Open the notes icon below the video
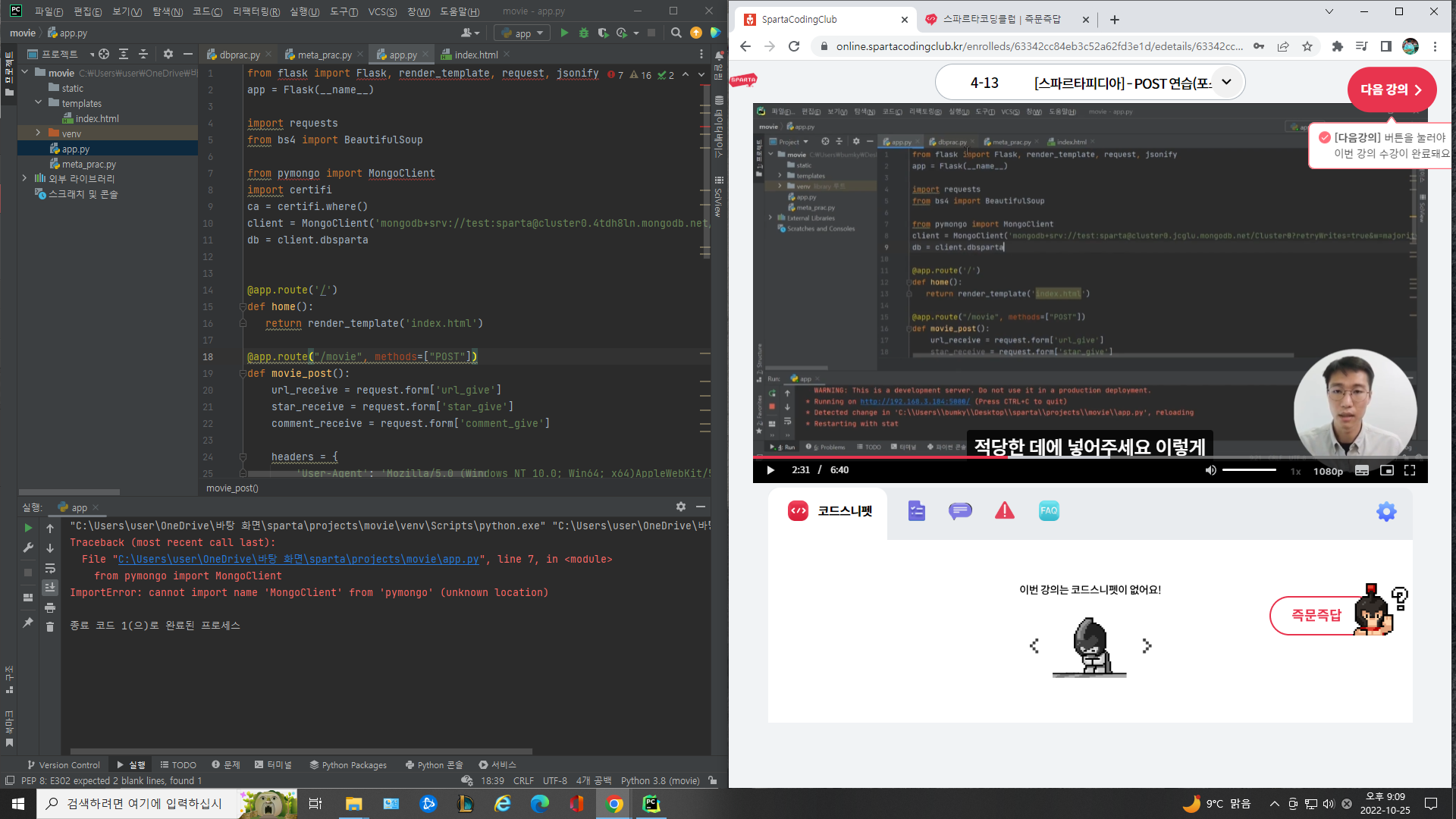Screen dimensions: 1456x819 pos(916,511)
